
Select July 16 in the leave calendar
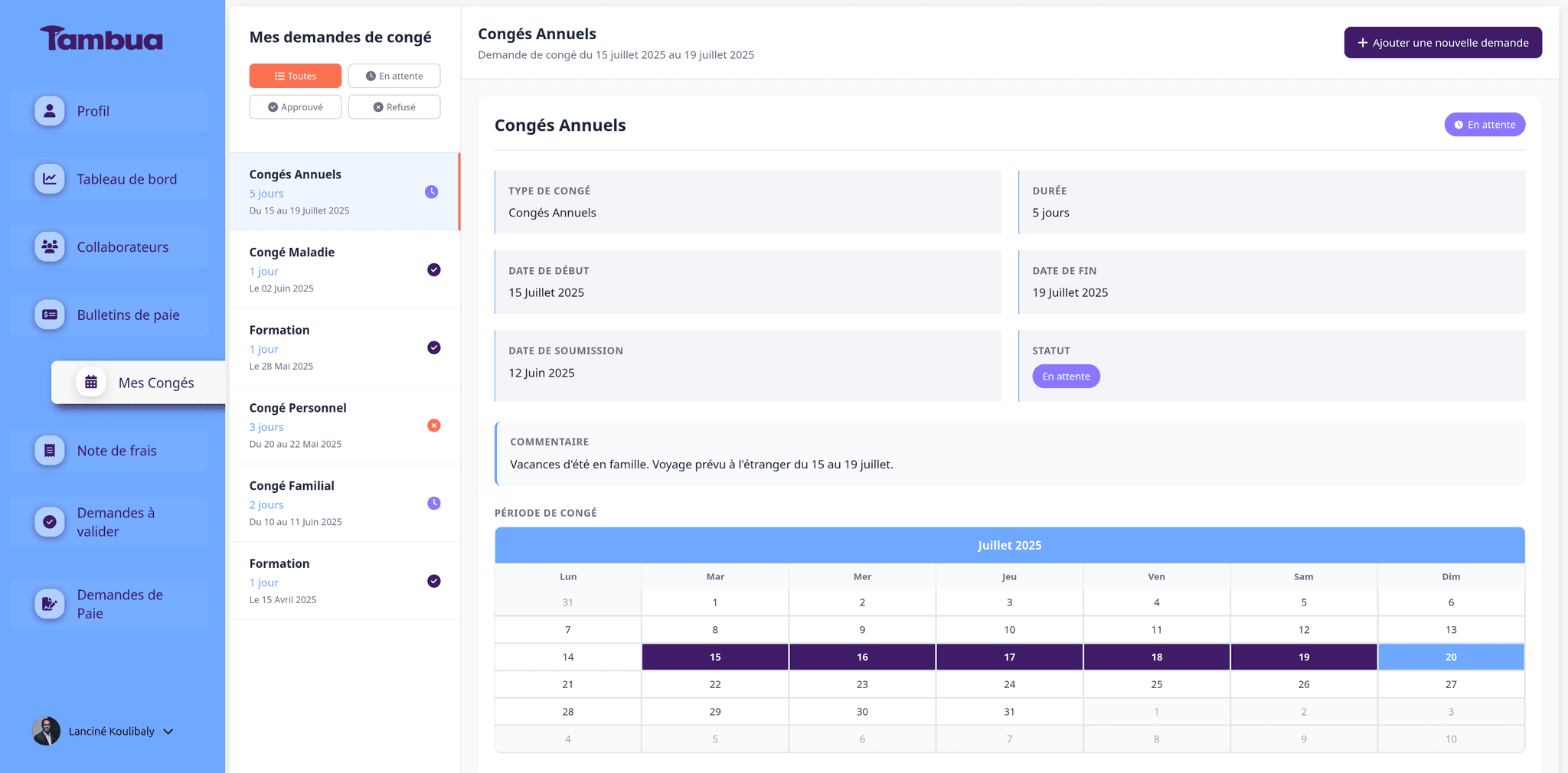[x=862, y=657]
